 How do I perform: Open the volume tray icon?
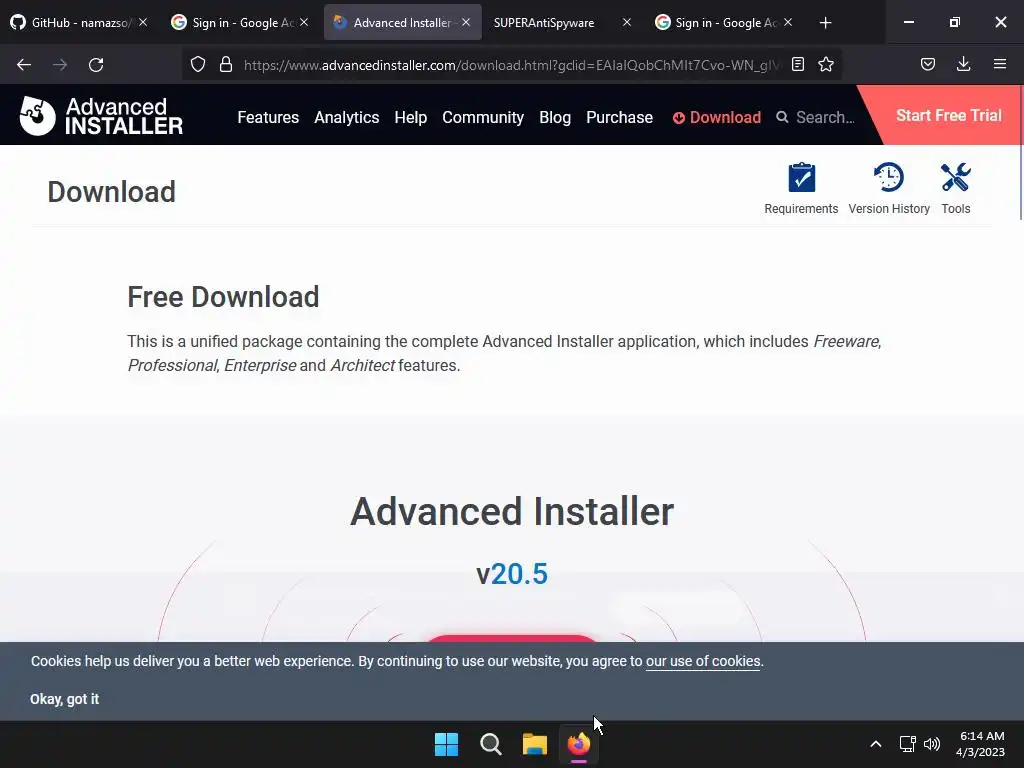point(932,744)
